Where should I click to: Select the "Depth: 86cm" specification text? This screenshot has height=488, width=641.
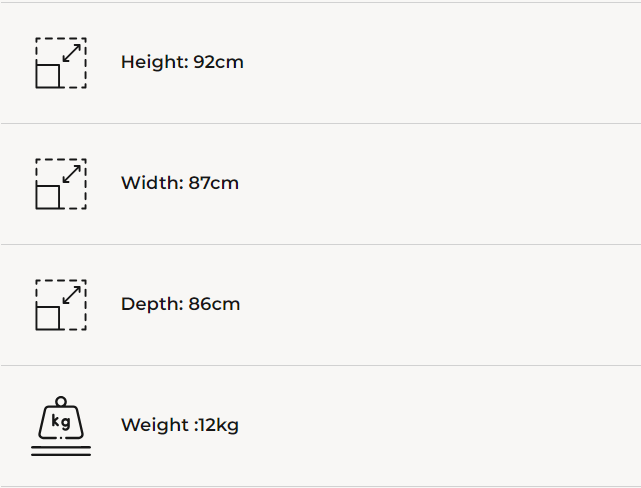pyautogui.click(x=180, y=304)
